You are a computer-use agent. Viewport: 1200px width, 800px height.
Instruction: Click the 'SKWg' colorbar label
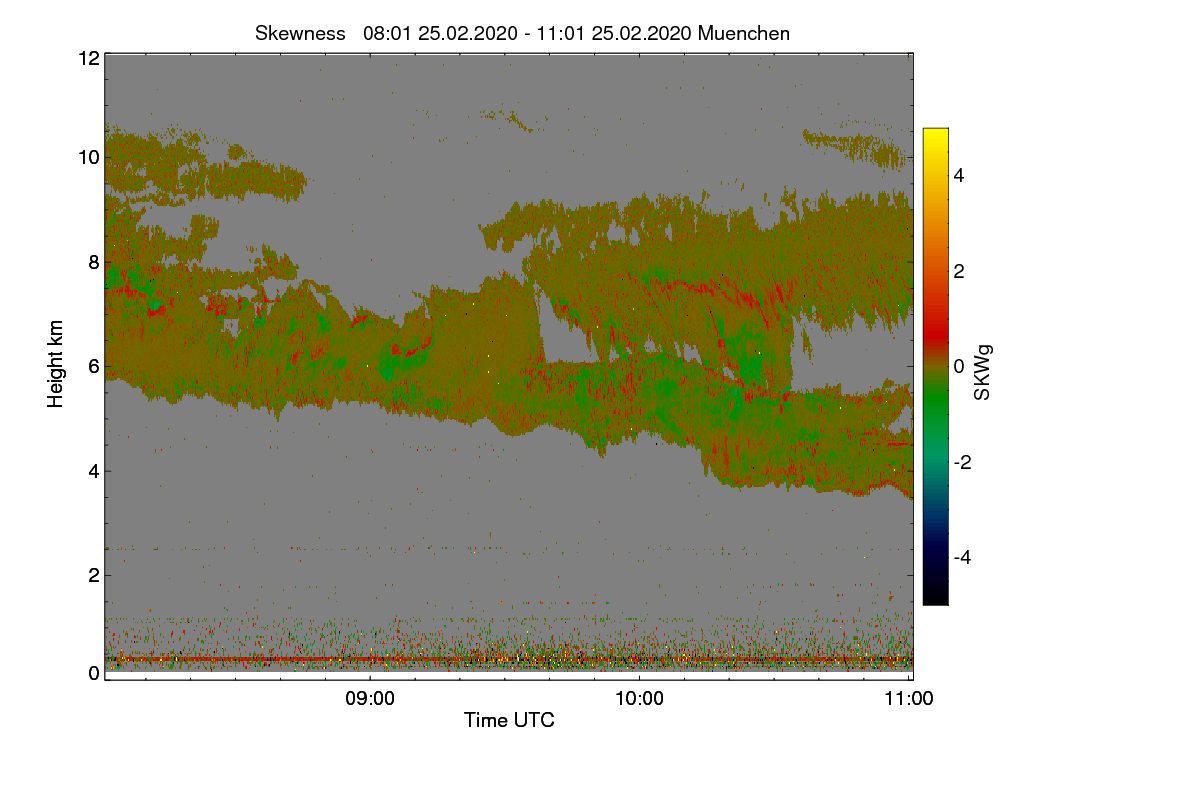(983, 372)
